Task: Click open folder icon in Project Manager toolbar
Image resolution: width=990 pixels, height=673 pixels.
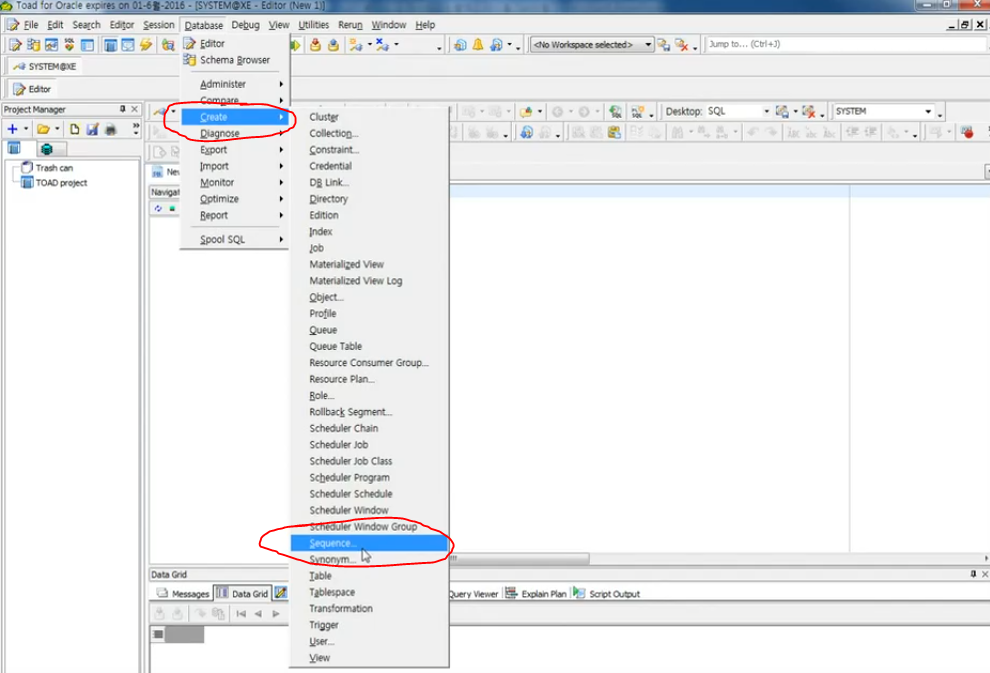Action: 43,129
